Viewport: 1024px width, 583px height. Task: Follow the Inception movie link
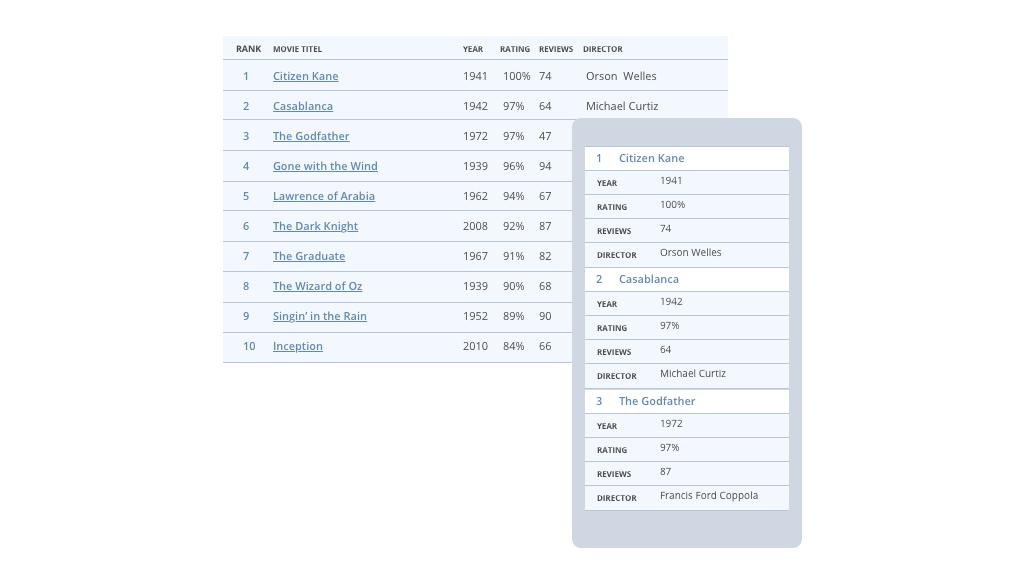[x=297, y=346]
